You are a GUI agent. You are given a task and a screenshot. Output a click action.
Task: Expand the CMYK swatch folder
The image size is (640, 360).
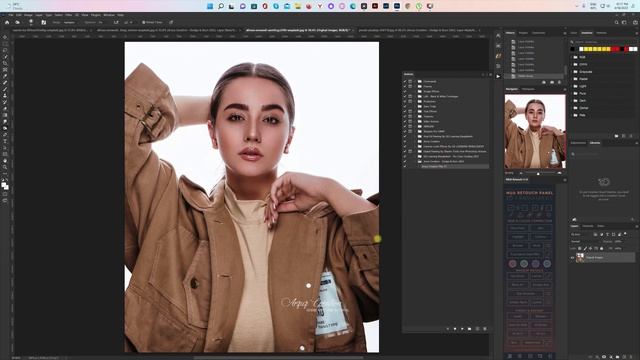pyautogui.click(x=572, y=64)
